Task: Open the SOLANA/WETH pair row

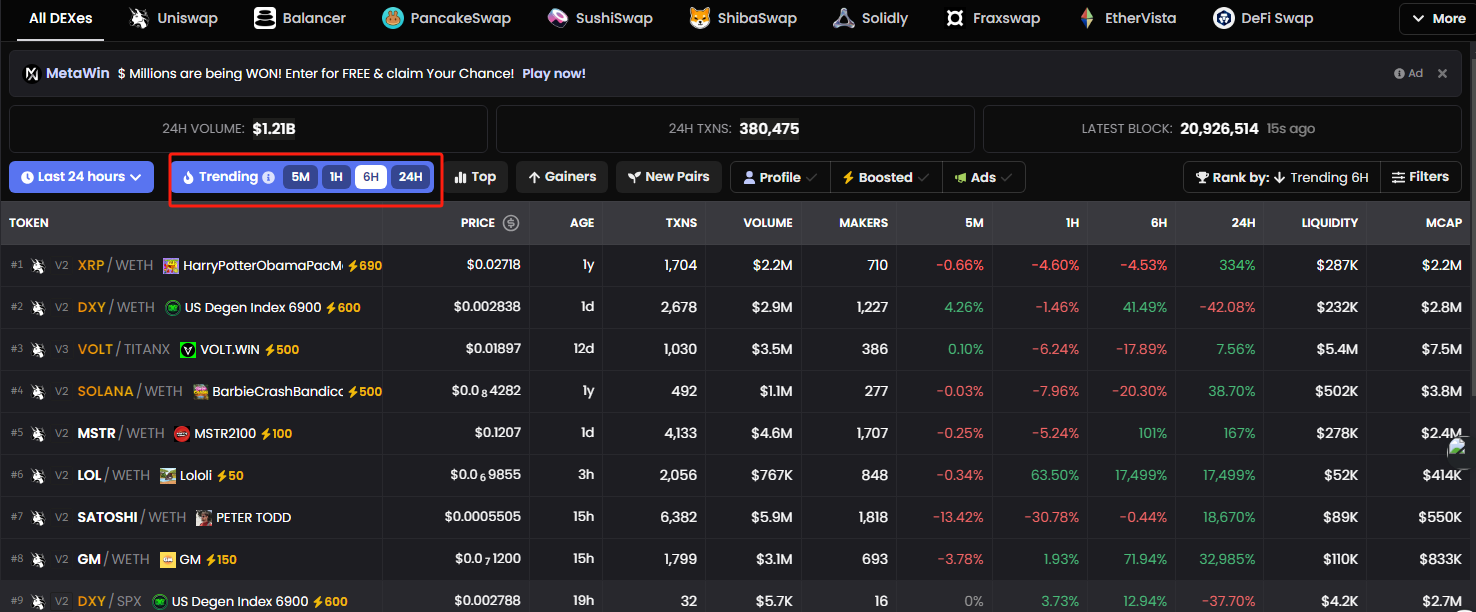Action: [734, 392]
